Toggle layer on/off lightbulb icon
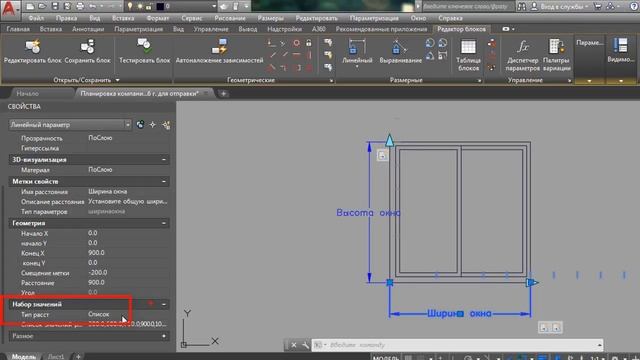This screenshot has width=640, height=360. point(130,6)
